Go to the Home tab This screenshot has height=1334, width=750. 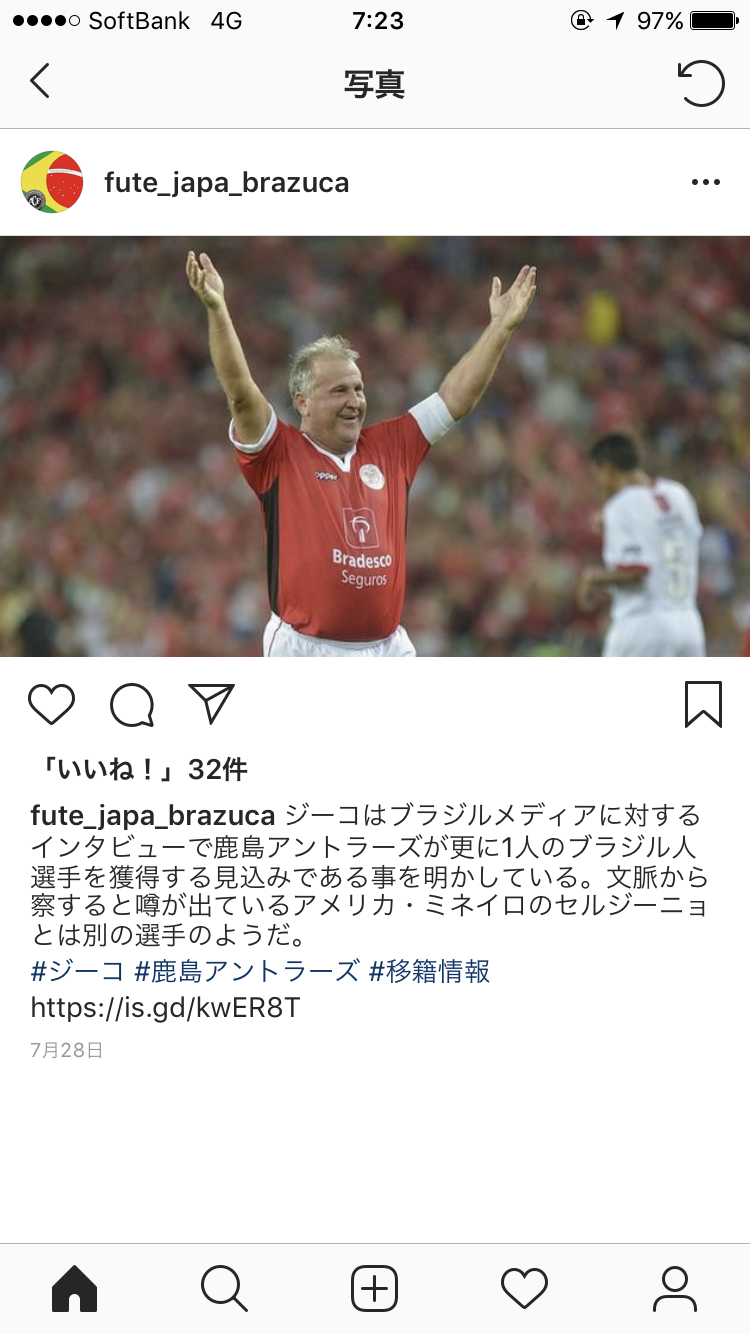click(75, 1288)
